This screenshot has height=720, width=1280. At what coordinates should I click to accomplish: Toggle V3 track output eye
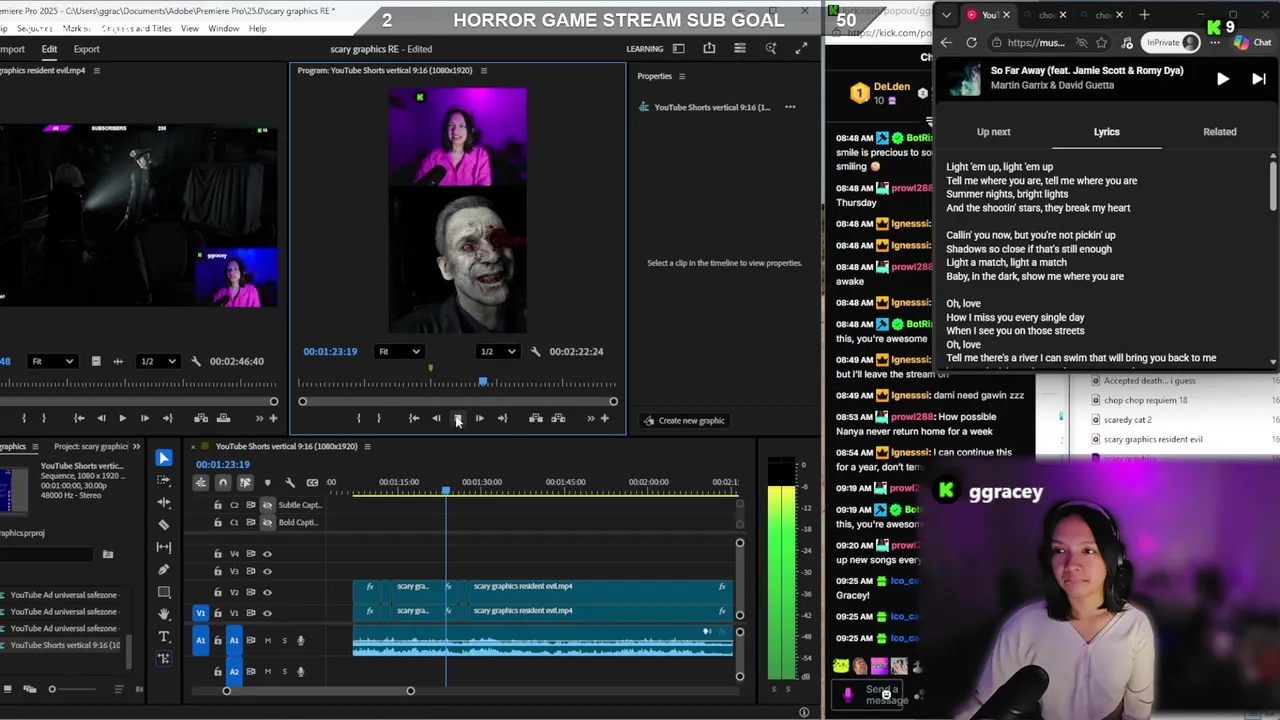[x=267, y=571]
